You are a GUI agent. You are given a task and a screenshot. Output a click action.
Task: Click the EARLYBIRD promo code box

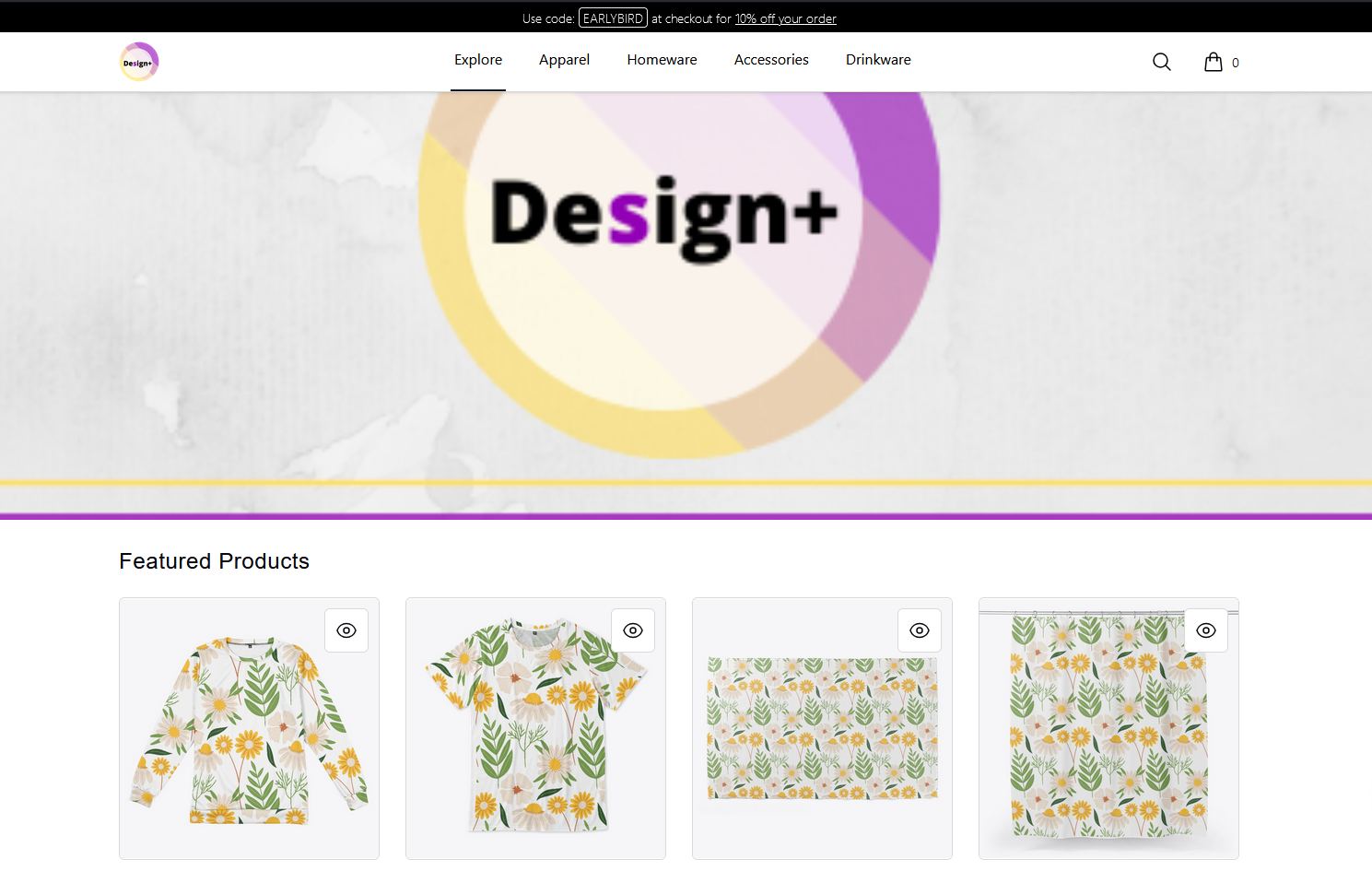613,18
